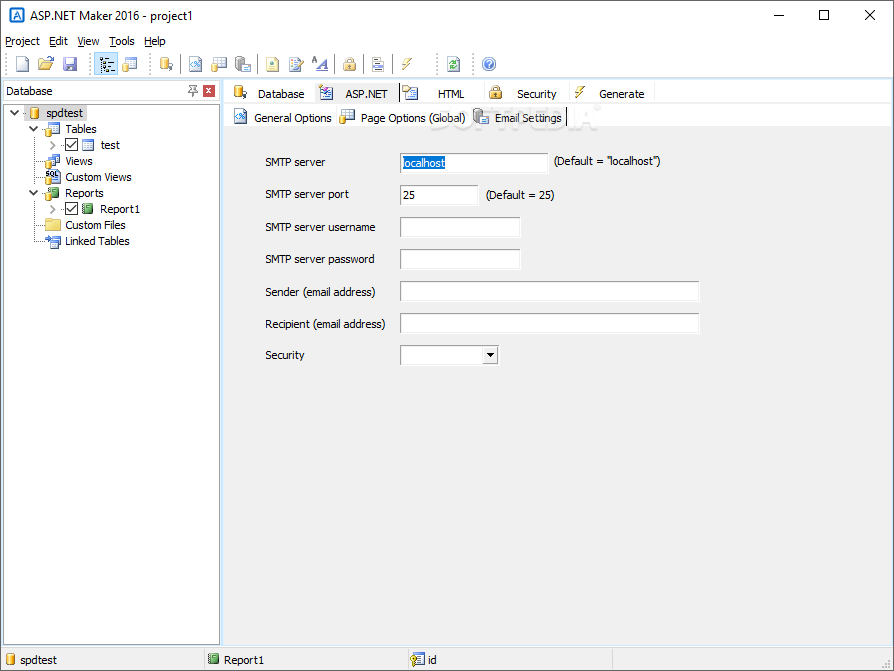The height and width of the screenshot is (671, 894).
Task: Open a project via the toolbar folder icon
Action: (46, 64)
